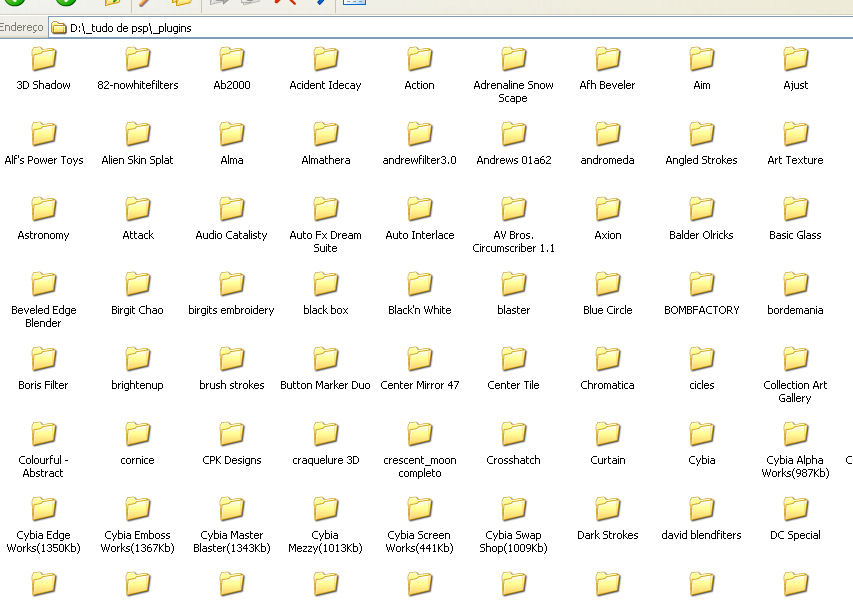Click the Axion folder icon
The width and height of the screenshot is (853, 604).
[608, 209]
